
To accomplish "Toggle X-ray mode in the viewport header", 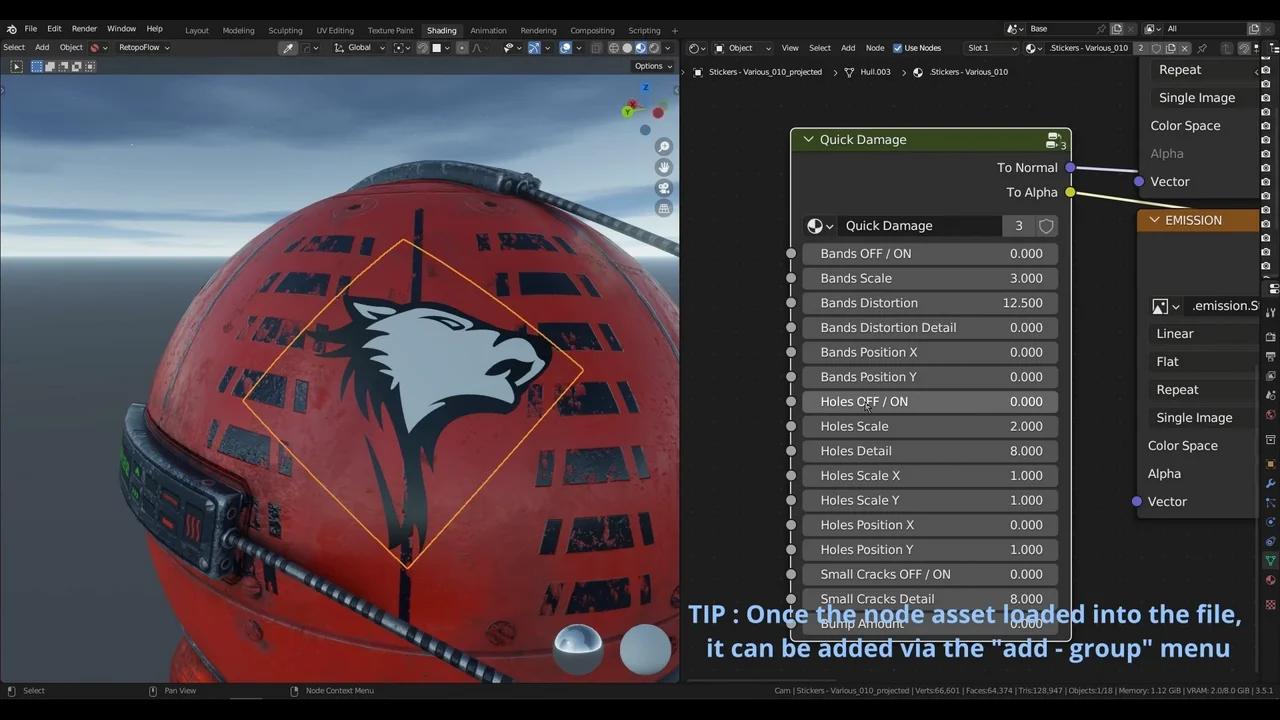I will [x=596, y=47].
